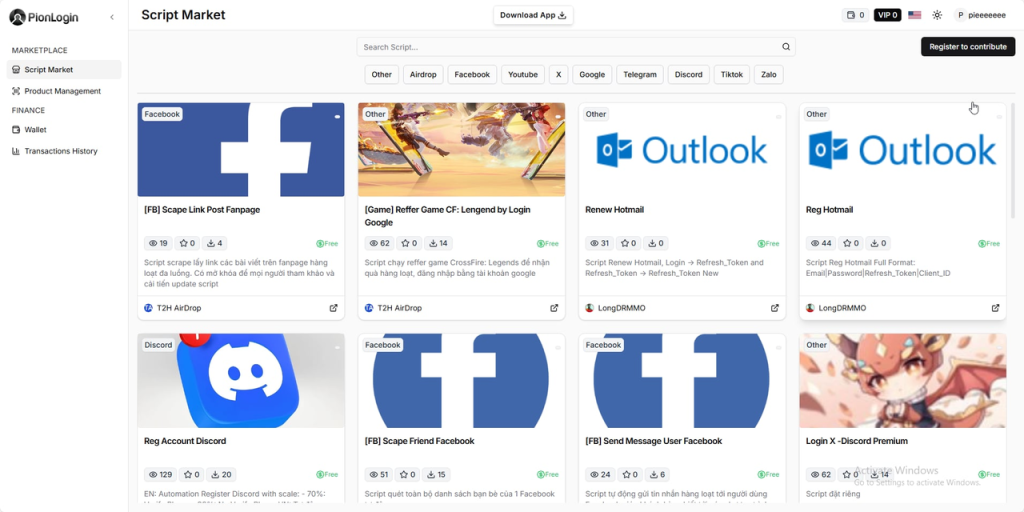Toggle the Telegram category filter
Image resolution: width=1024 pixels, height=512 pixels.
[x=639, y=74]
